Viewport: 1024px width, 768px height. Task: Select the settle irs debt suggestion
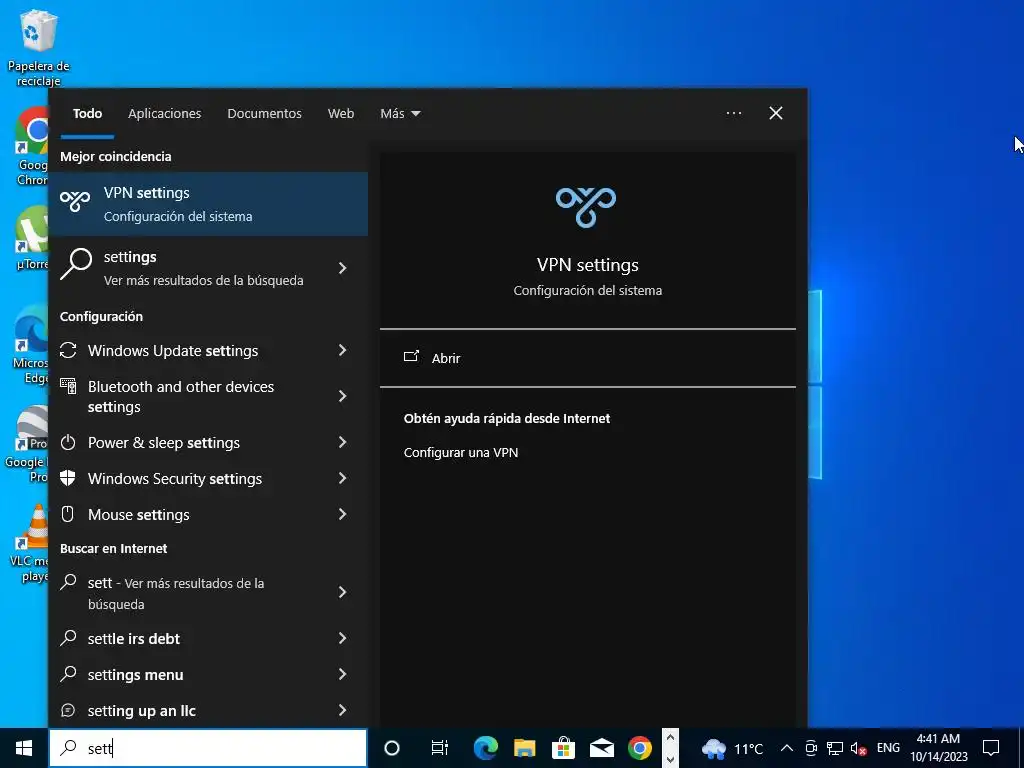[x=134, y=639]
